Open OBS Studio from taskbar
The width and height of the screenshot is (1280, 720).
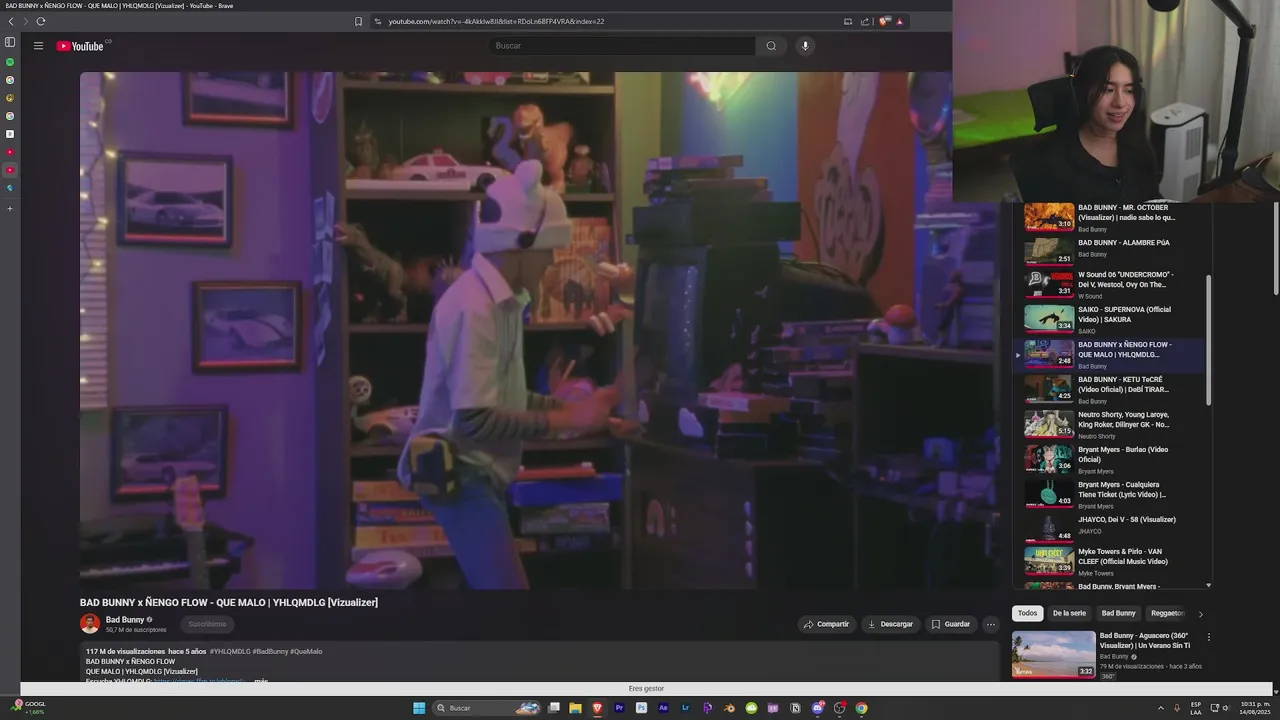pos(839,708)
